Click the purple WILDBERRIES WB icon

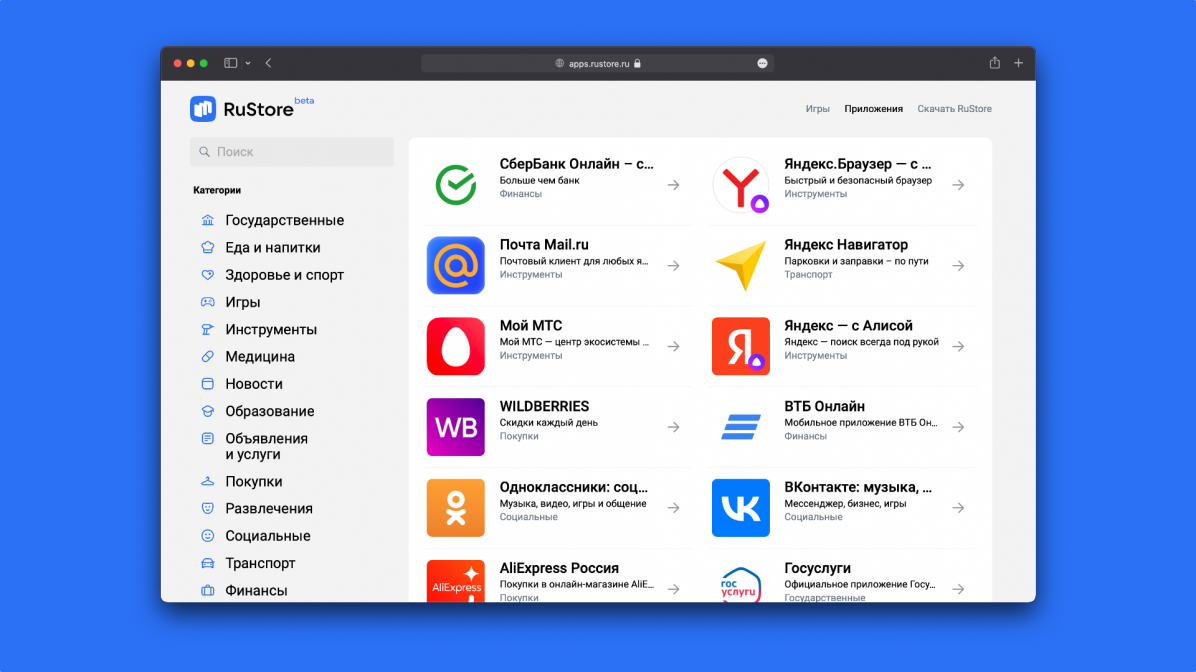click(455, 427)
